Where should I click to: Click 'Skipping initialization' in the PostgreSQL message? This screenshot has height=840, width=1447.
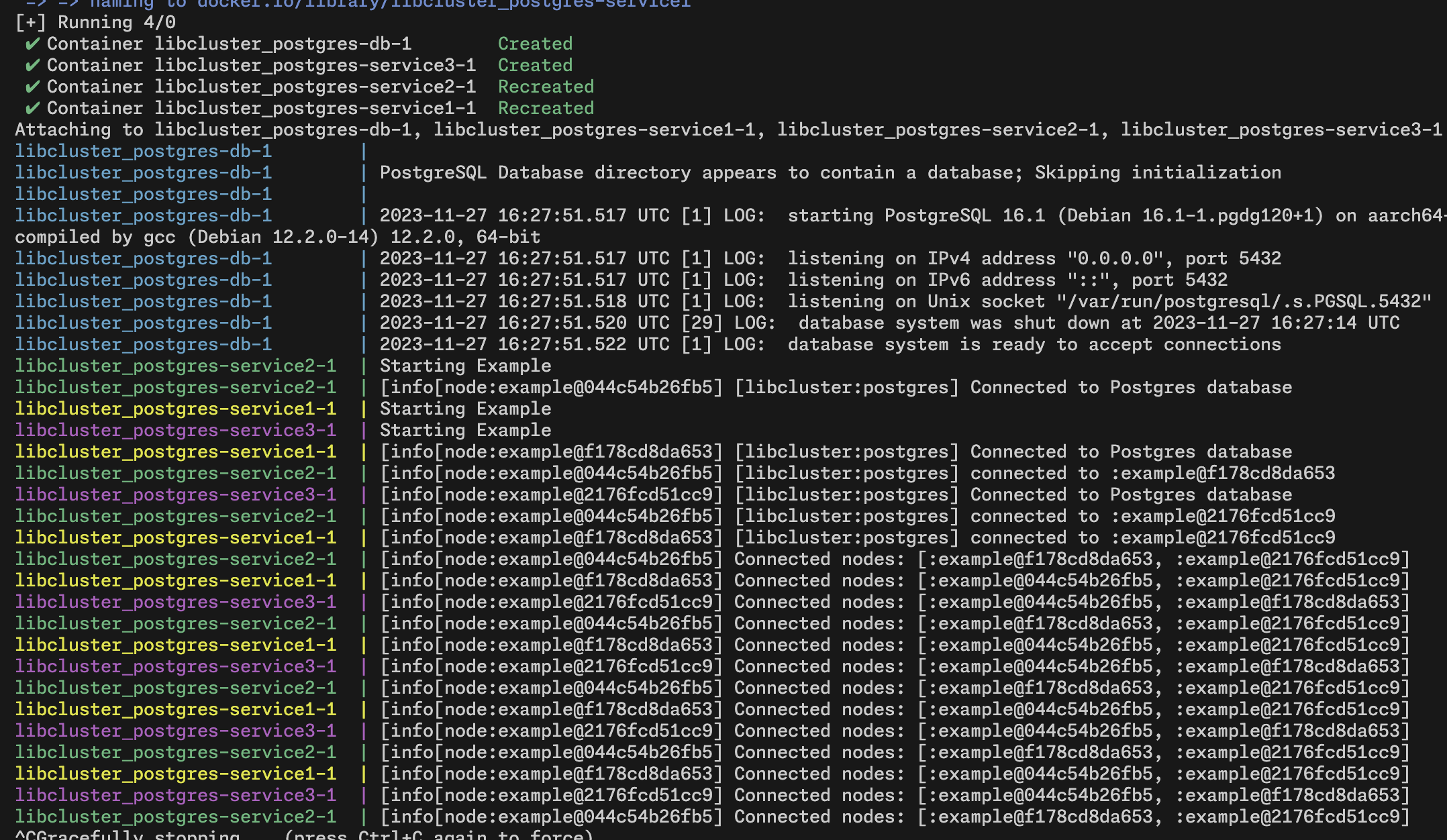(1157, 173)
